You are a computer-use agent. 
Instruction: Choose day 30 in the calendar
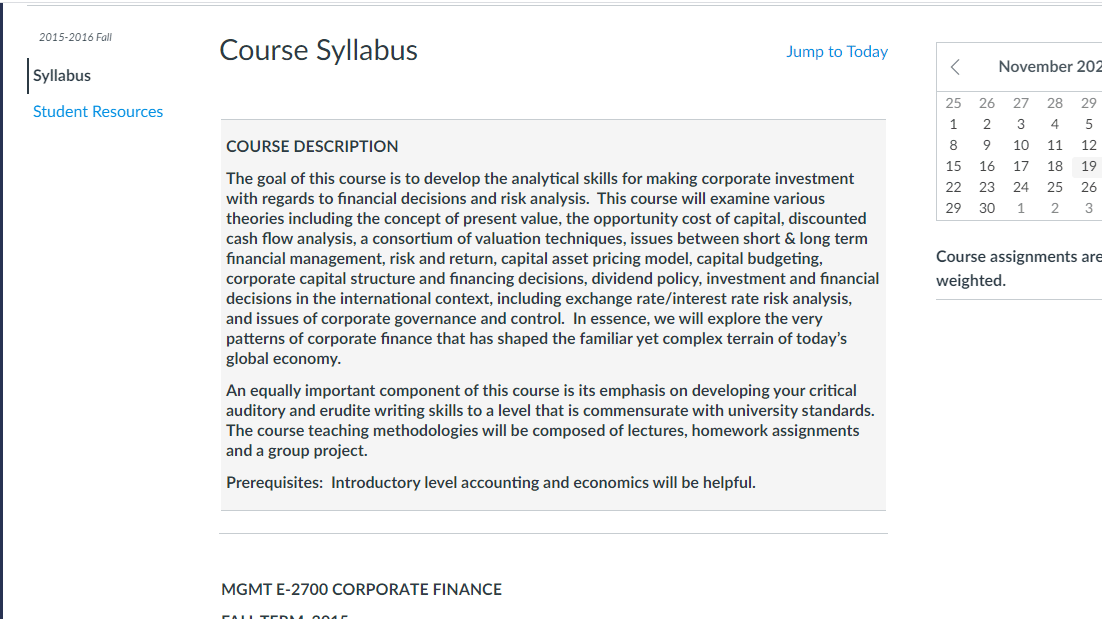click(987, 208)
